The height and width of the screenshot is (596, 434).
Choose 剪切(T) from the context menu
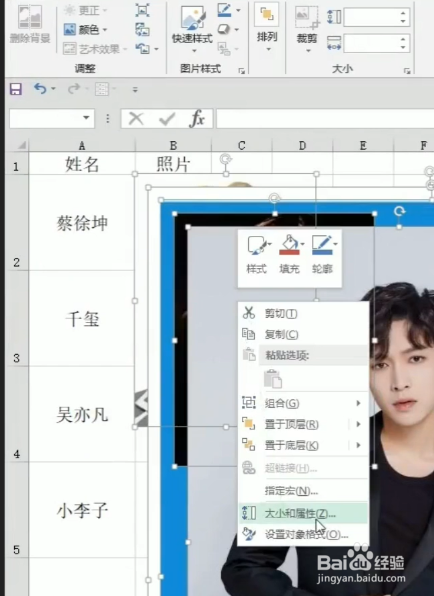pyautogui.click(x=303, y=314)
